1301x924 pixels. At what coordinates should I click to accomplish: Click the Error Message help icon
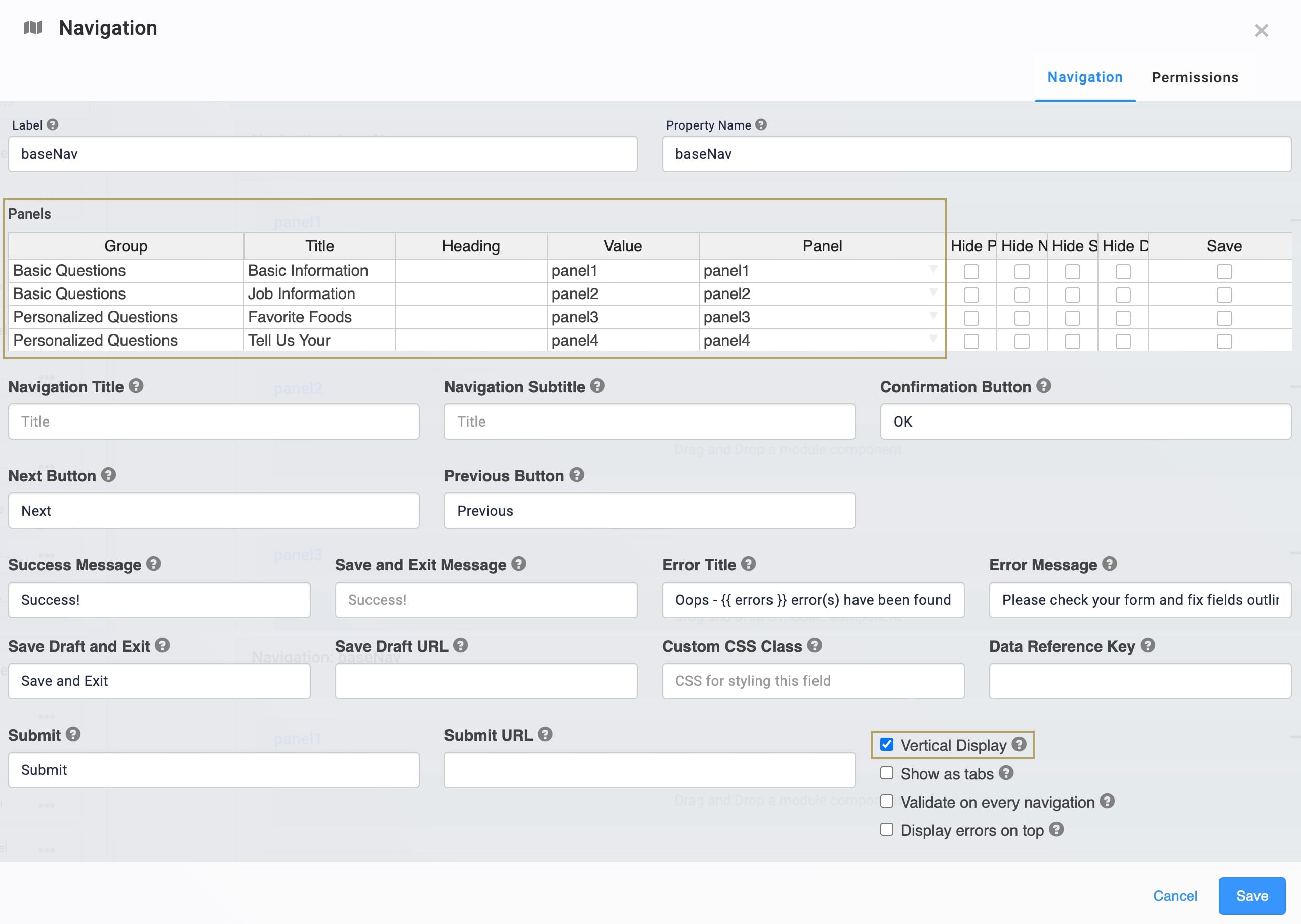(1109, 564)
